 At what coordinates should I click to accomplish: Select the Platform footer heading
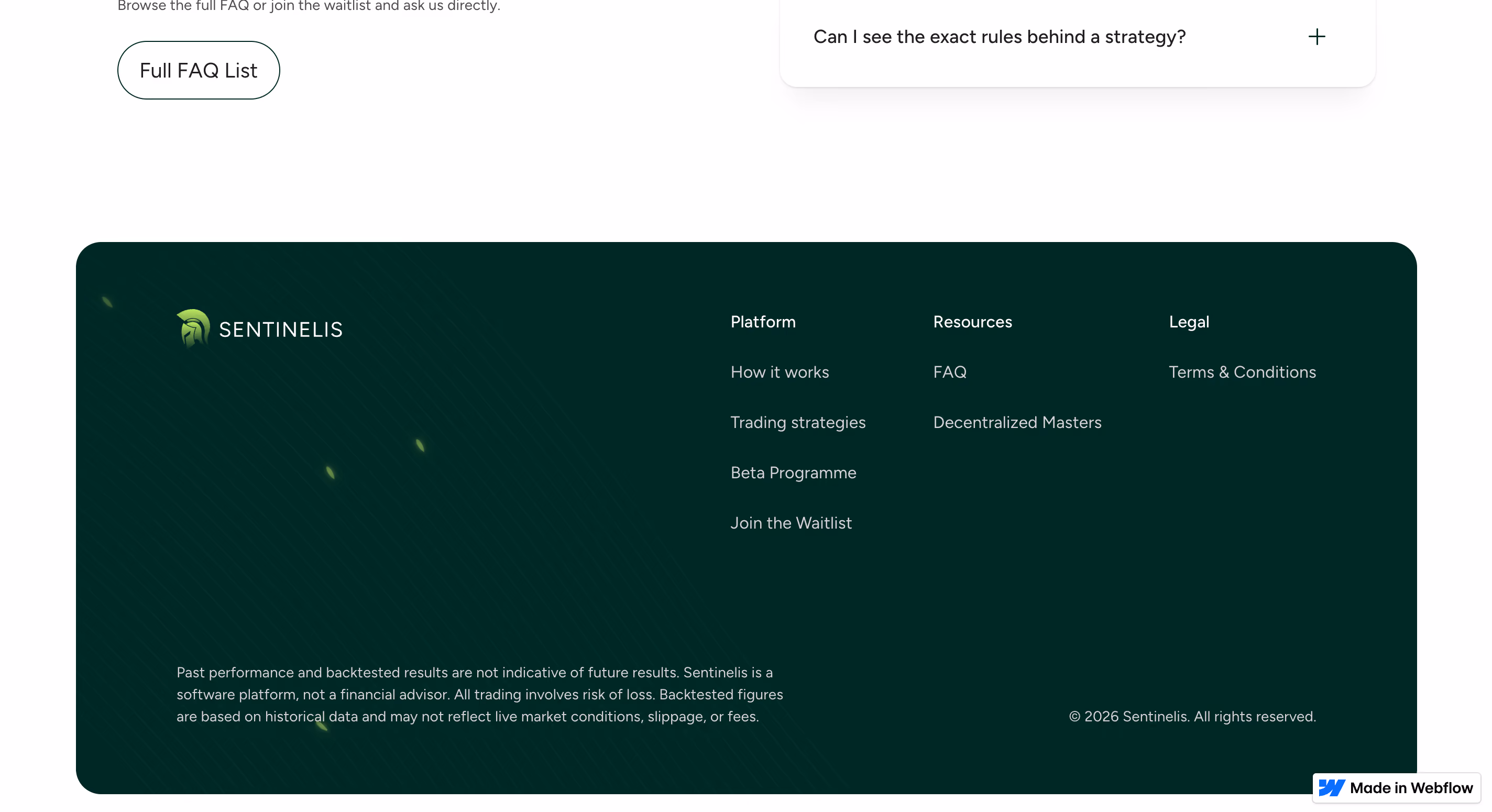point(763,322)
